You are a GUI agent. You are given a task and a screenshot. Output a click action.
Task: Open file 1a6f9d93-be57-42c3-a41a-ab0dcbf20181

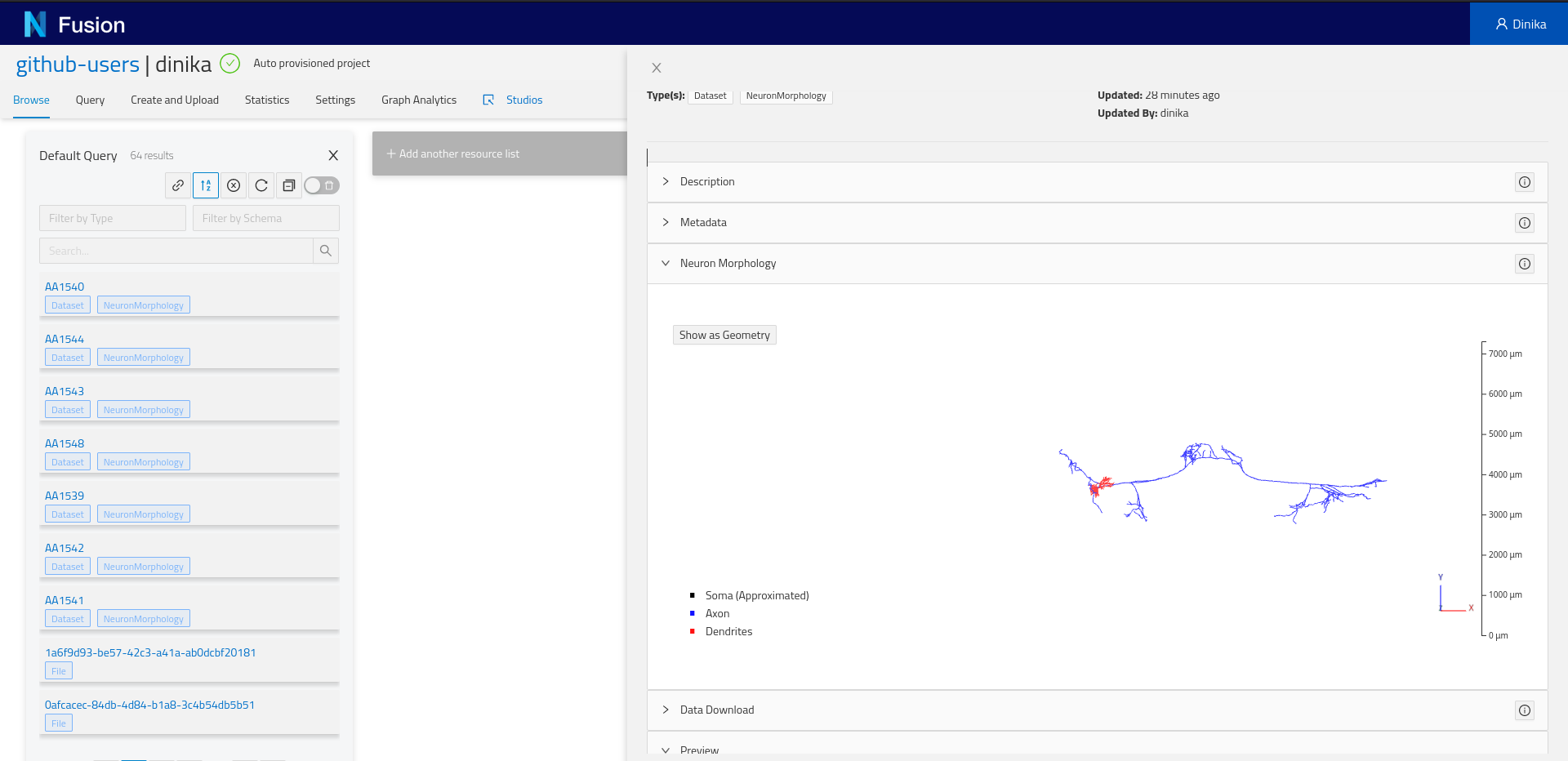click(150, 652)
